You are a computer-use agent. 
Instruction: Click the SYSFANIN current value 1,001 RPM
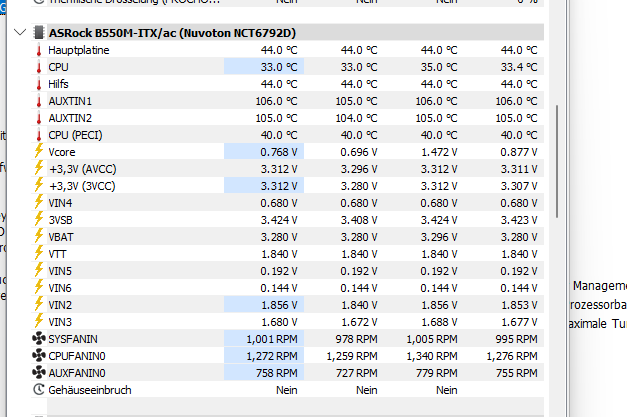[x=272, y=339]
